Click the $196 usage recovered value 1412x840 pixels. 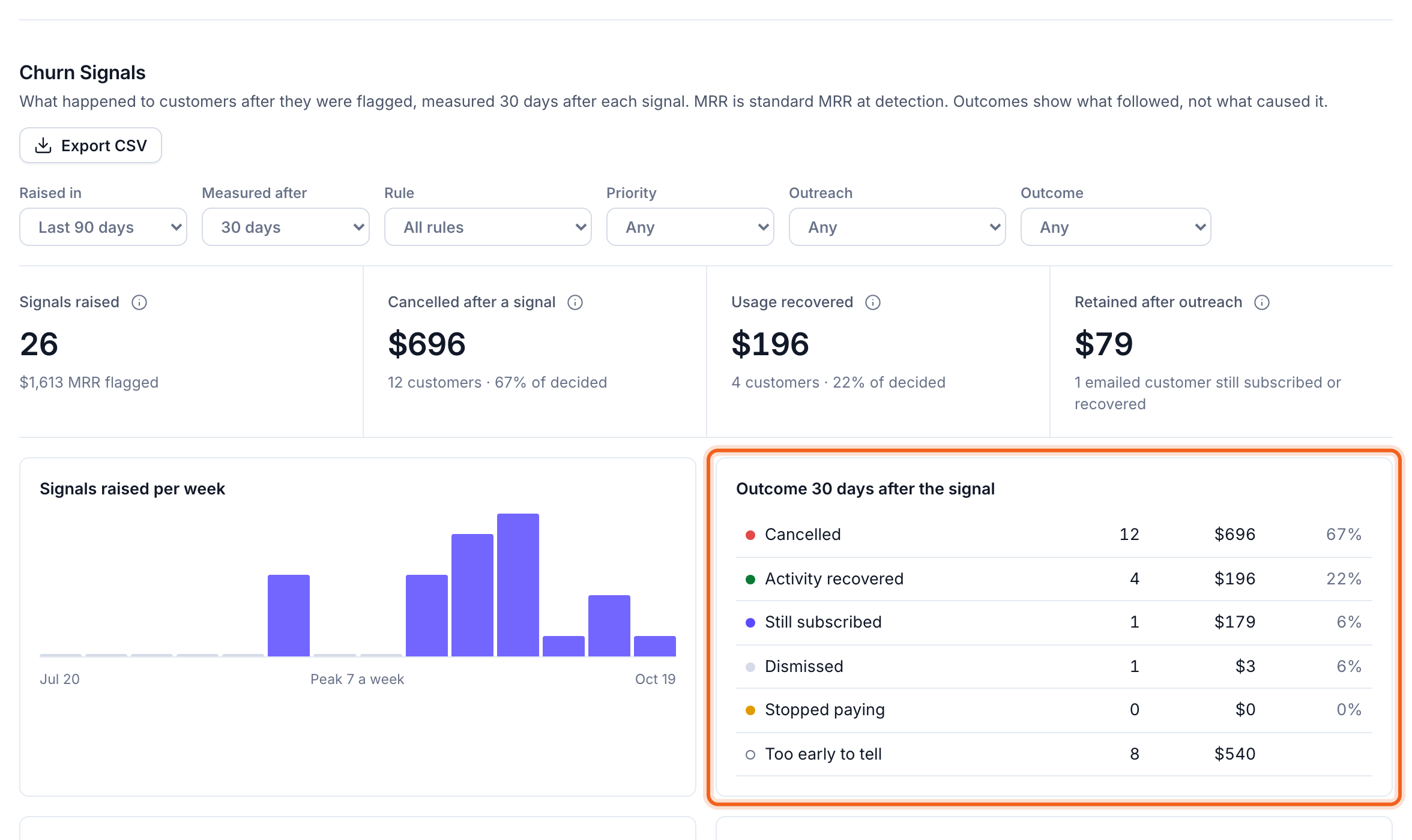770,344
